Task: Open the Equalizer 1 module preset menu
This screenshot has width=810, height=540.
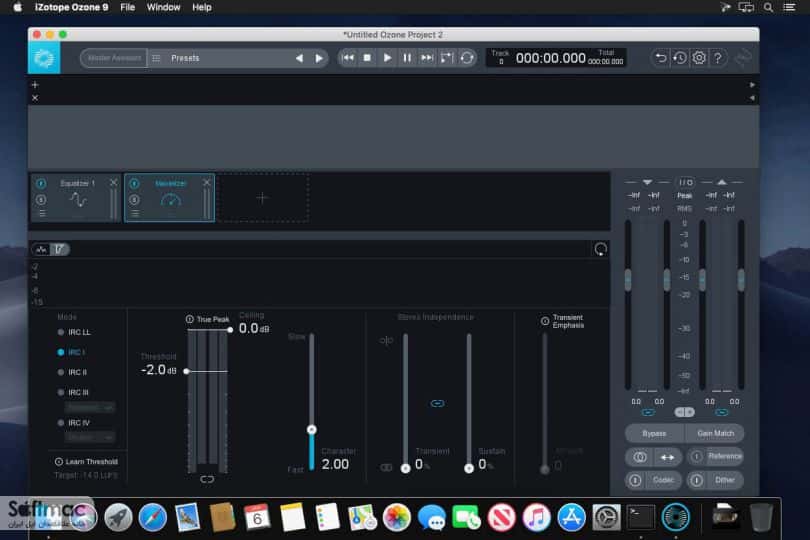Action: [x=42, y=213]
